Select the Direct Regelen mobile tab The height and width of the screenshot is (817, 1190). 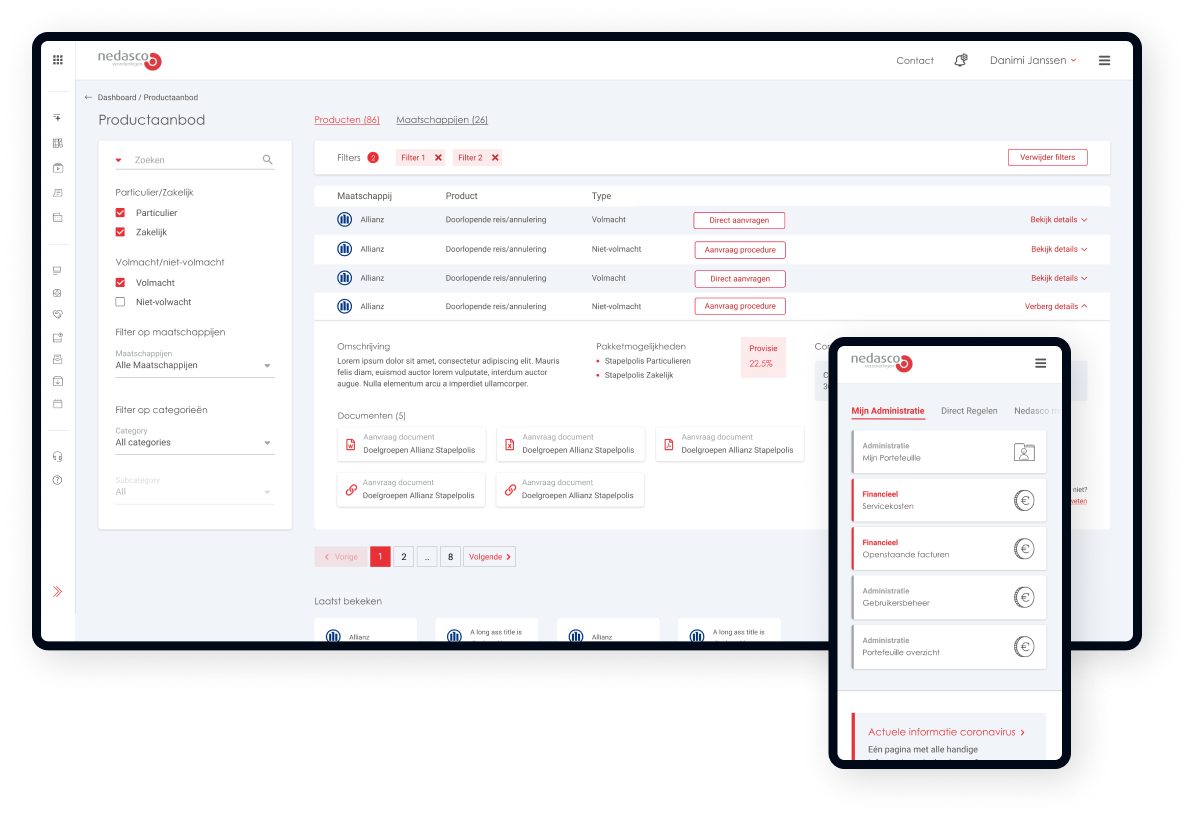pos(969,410)
